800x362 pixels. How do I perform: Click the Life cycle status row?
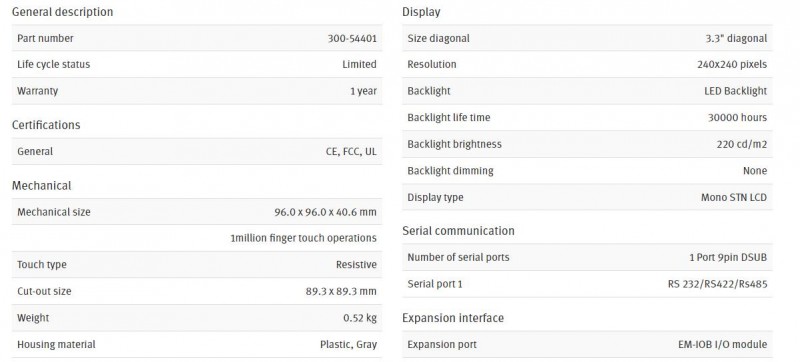click(x=197, y=64)
